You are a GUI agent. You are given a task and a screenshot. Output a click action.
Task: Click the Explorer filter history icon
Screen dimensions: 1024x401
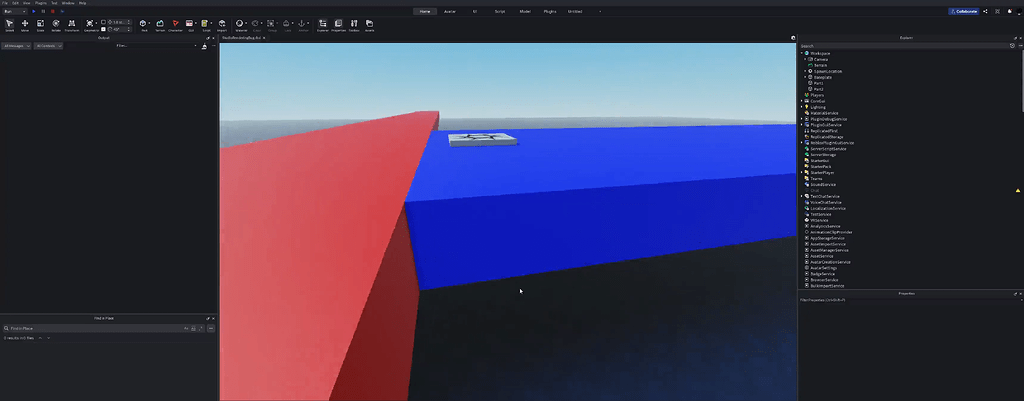pyautogui.click(x=1012, y=46)
